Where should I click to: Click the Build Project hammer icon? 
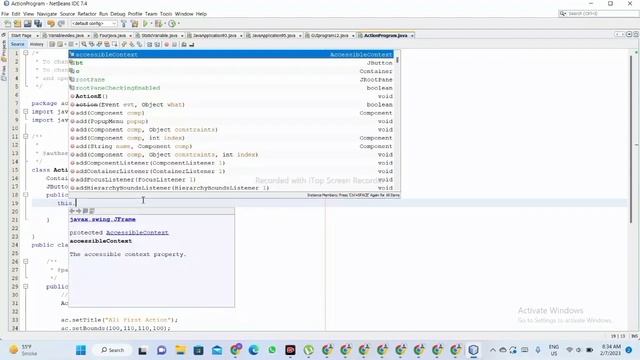(124, 24)
